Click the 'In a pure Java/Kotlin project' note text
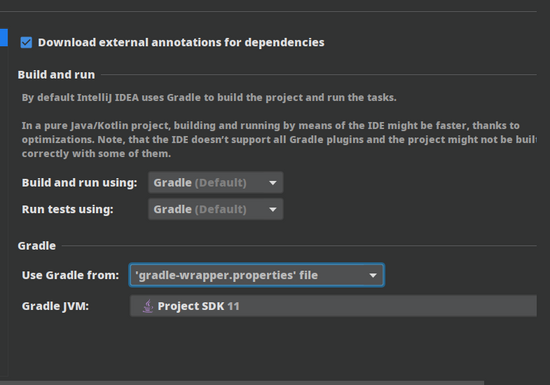Screen dimensions: 550x385 279,140
